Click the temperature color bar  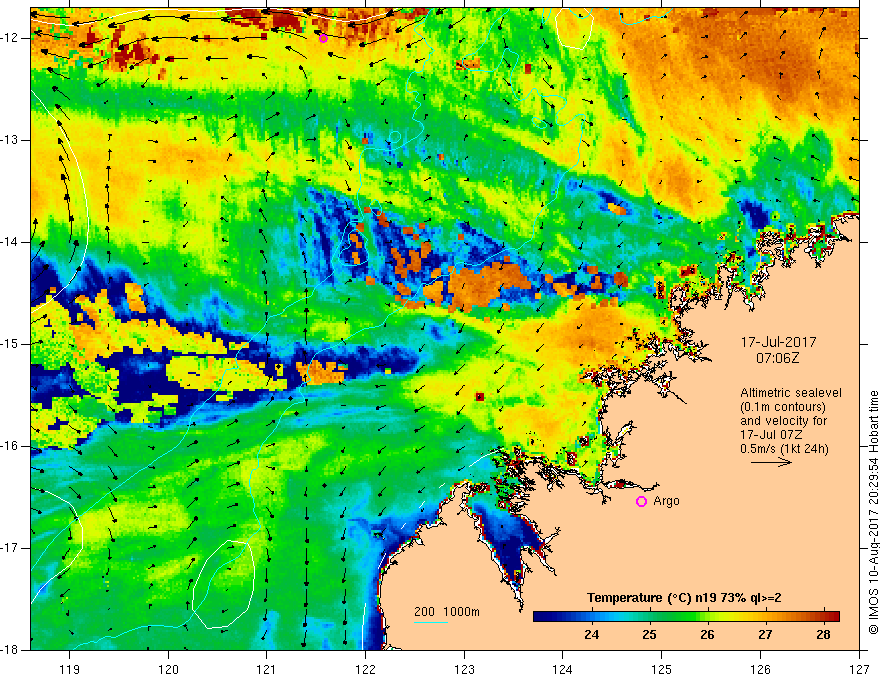[686, 616]
